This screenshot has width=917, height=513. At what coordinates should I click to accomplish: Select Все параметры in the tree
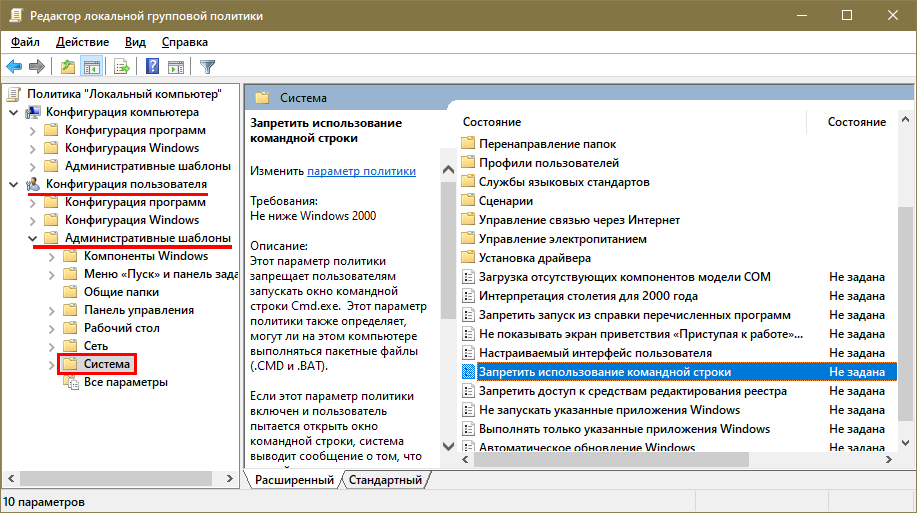pyautogui.click(x=125, y=383)
